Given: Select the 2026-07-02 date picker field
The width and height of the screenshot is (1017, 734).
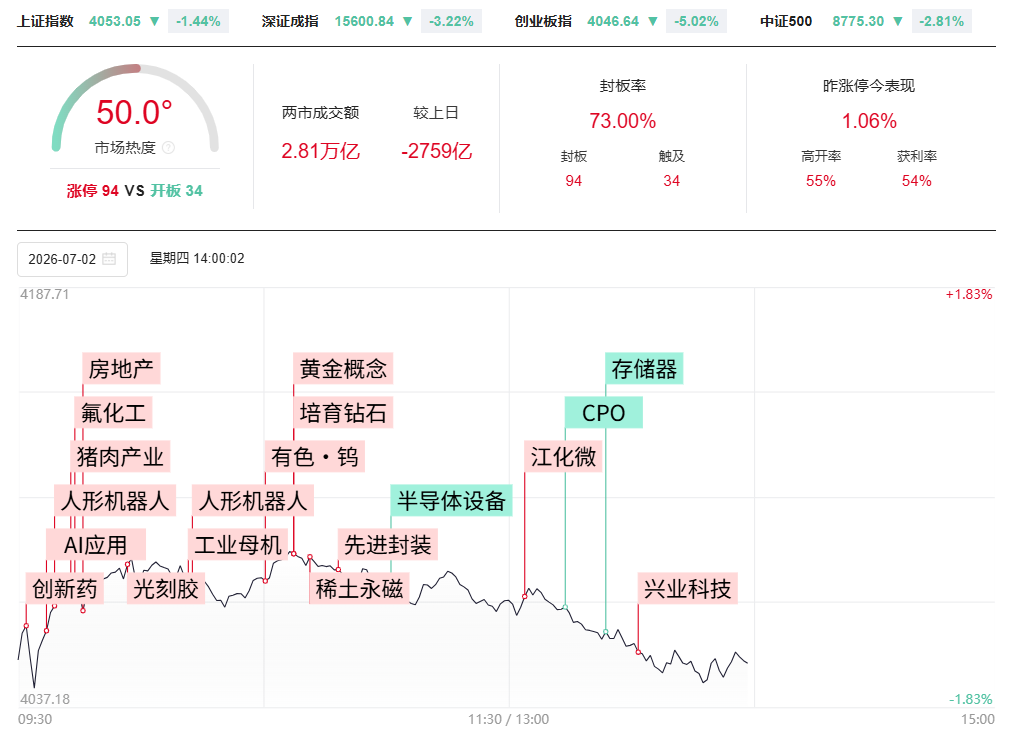Looking at the screenshot, I should click(73, 259).
